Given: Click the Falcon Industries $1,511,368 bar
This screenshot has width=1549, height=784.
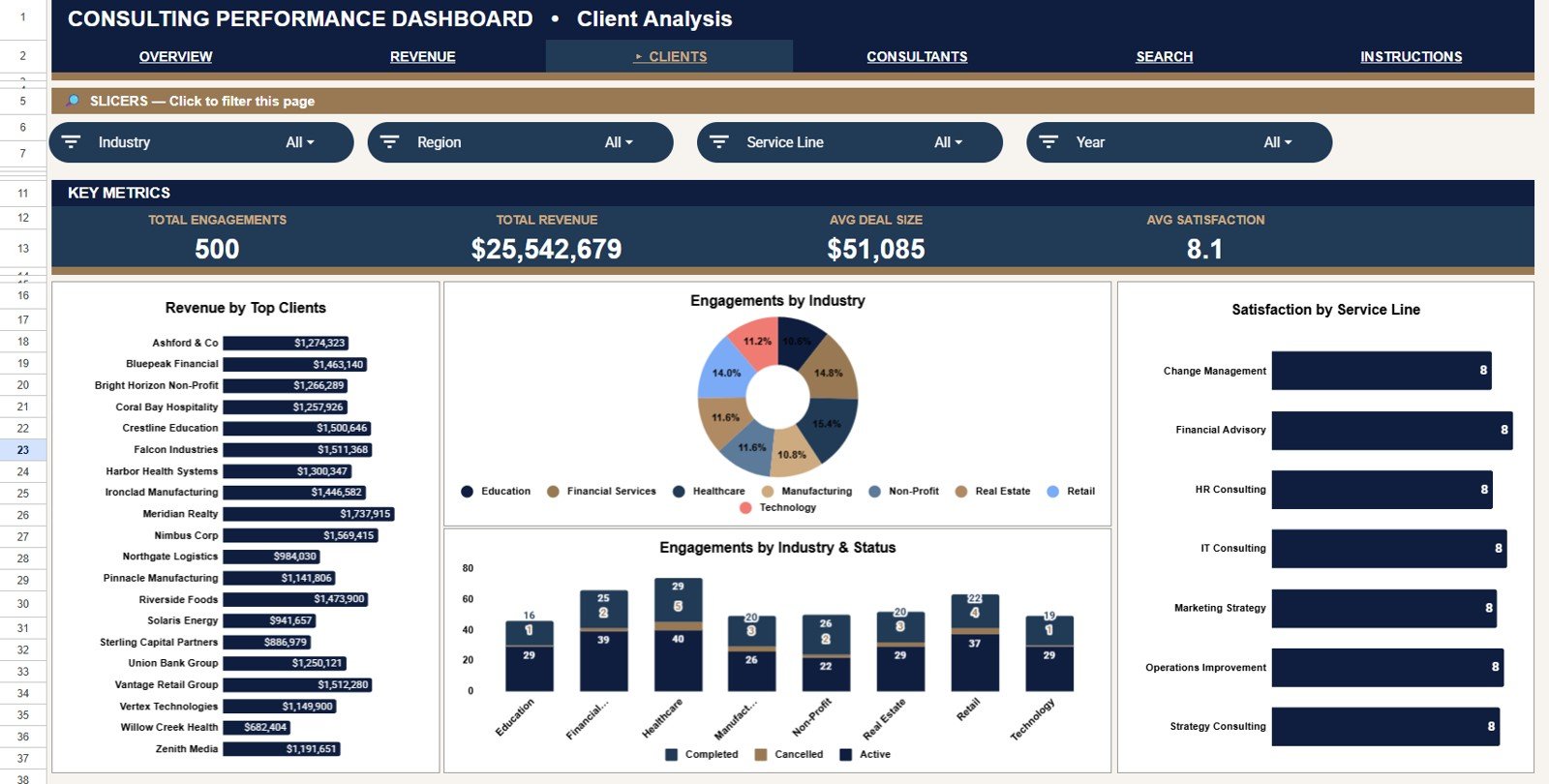Looking at the screenshot, I should [297, 450].
